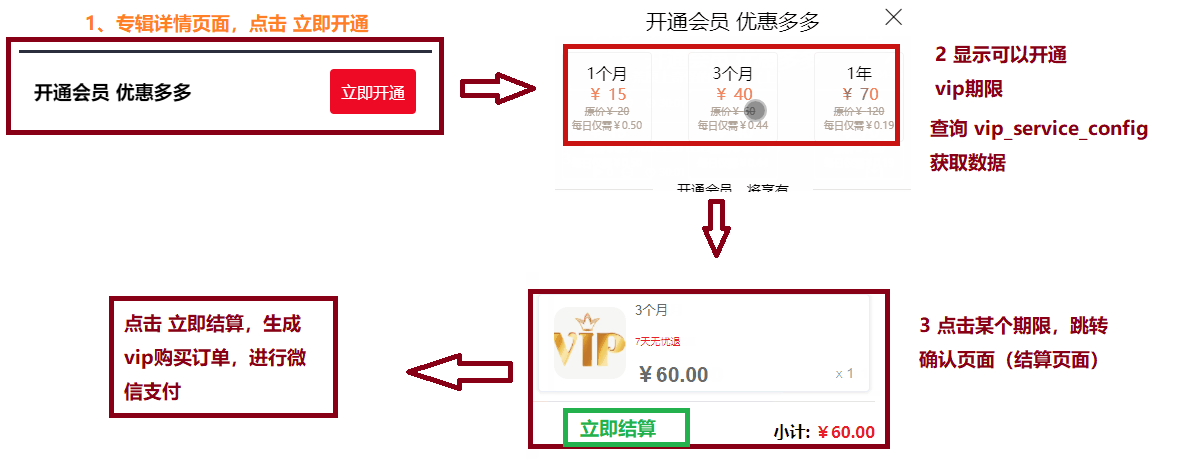Click the 生成vip购买订单 annotation box
Image resolution: width=1180 pixels, height=463 pixels.
point(224,357)
